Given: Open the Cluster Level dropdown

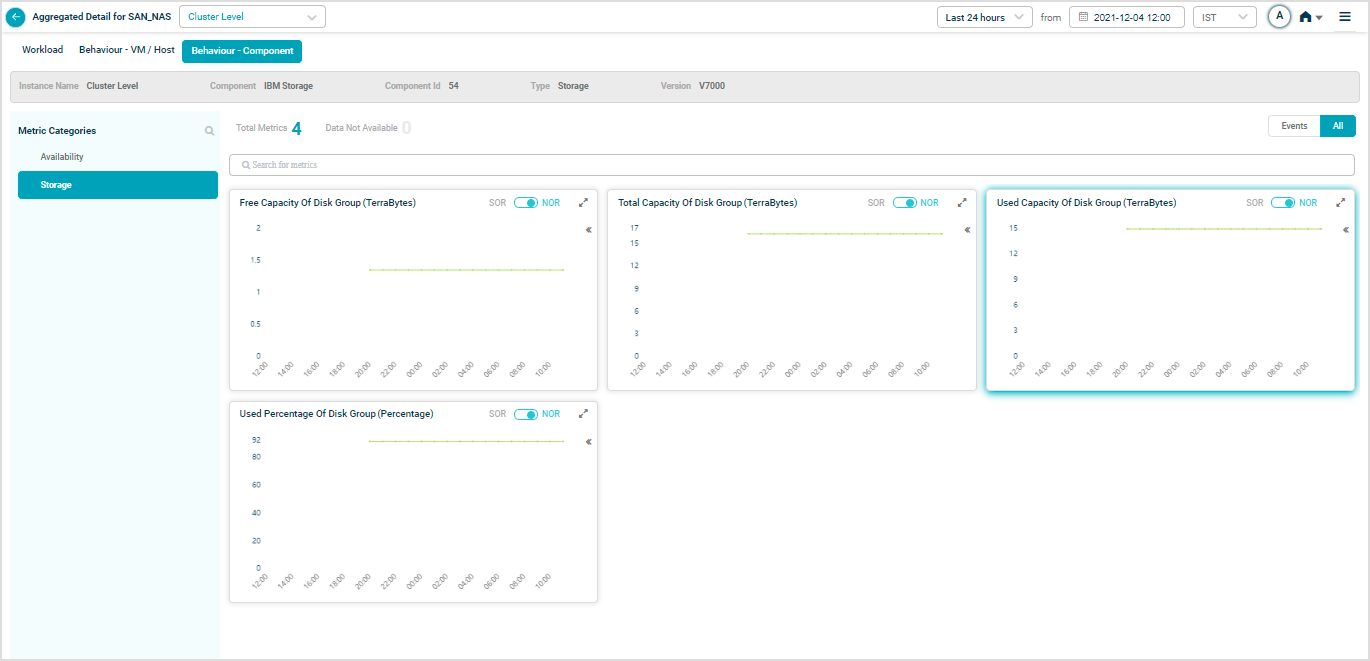Looking at the screenshot, I should 252,17.
